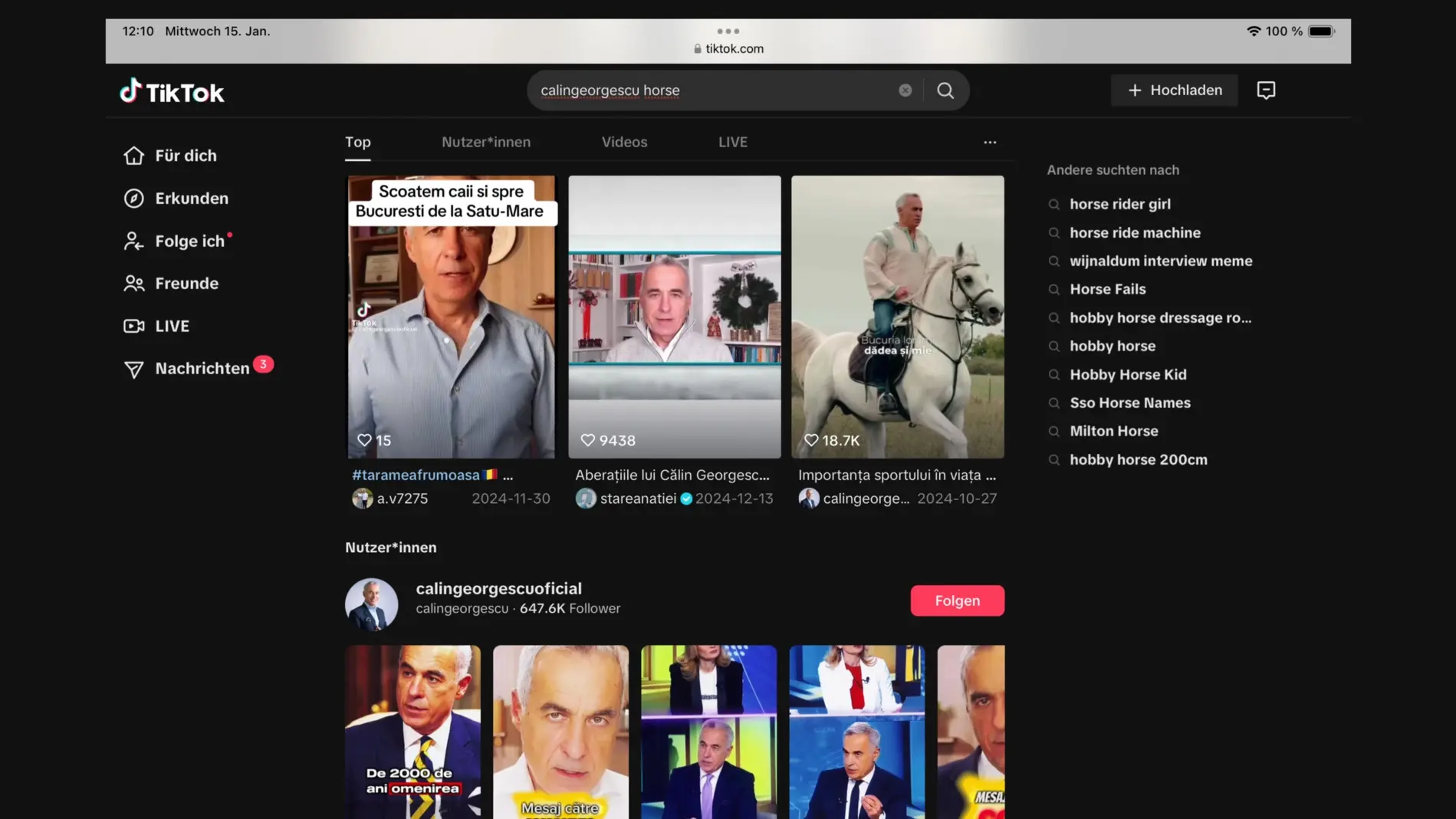Click the magnifier search button
This screenshot has width=1456, height=819.
coord(945,90)
